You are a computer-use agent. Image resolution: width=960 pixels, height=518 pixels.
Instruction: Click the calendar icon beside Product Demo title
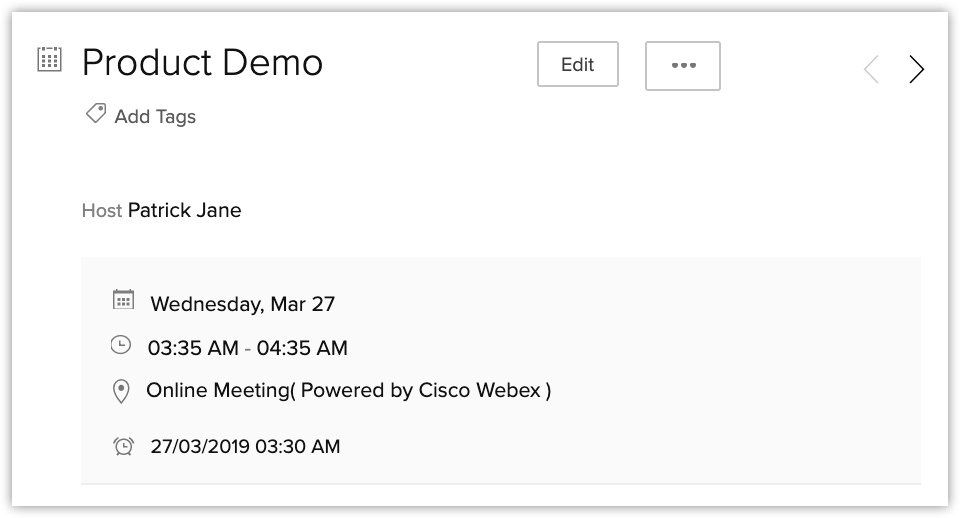tap(49, 59)
